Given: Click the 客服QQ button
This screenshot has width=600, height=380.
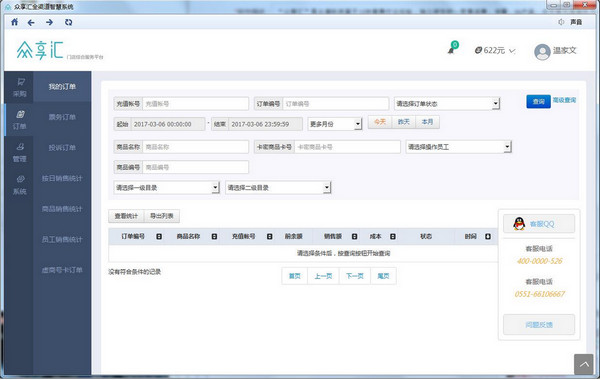Looking at the screenshot, I should tap(539, 224).
